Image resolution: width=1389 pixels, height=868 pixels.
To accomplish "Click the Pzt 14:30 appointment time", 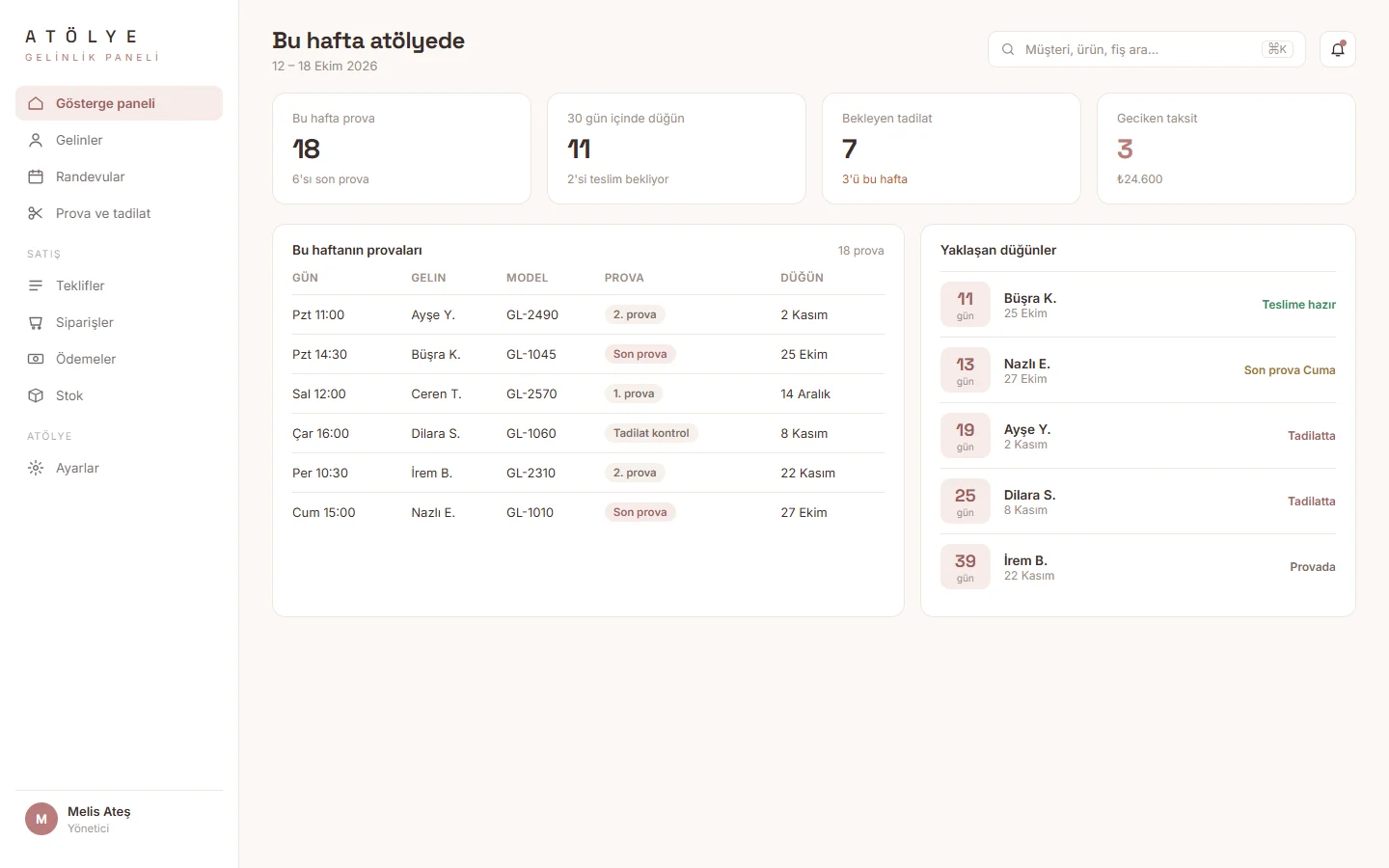I will [319, 354].
